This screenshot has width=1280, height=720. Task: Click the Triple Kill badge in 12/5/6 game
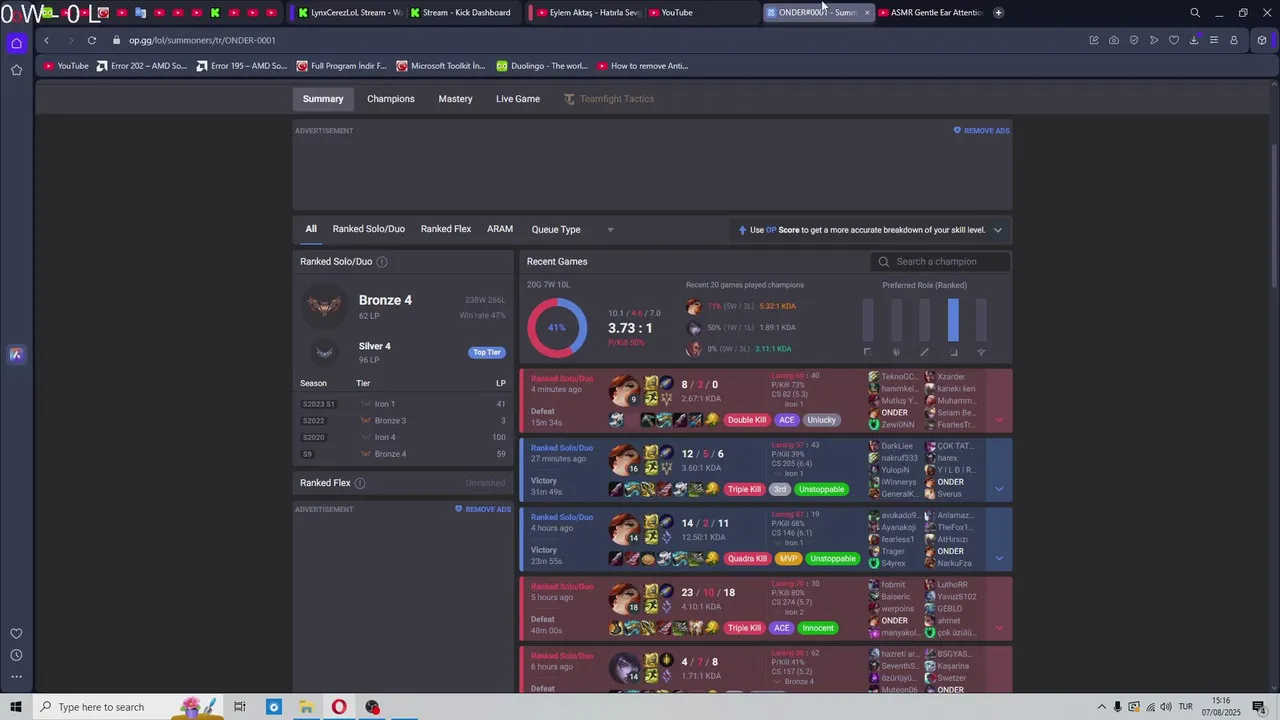744,490
